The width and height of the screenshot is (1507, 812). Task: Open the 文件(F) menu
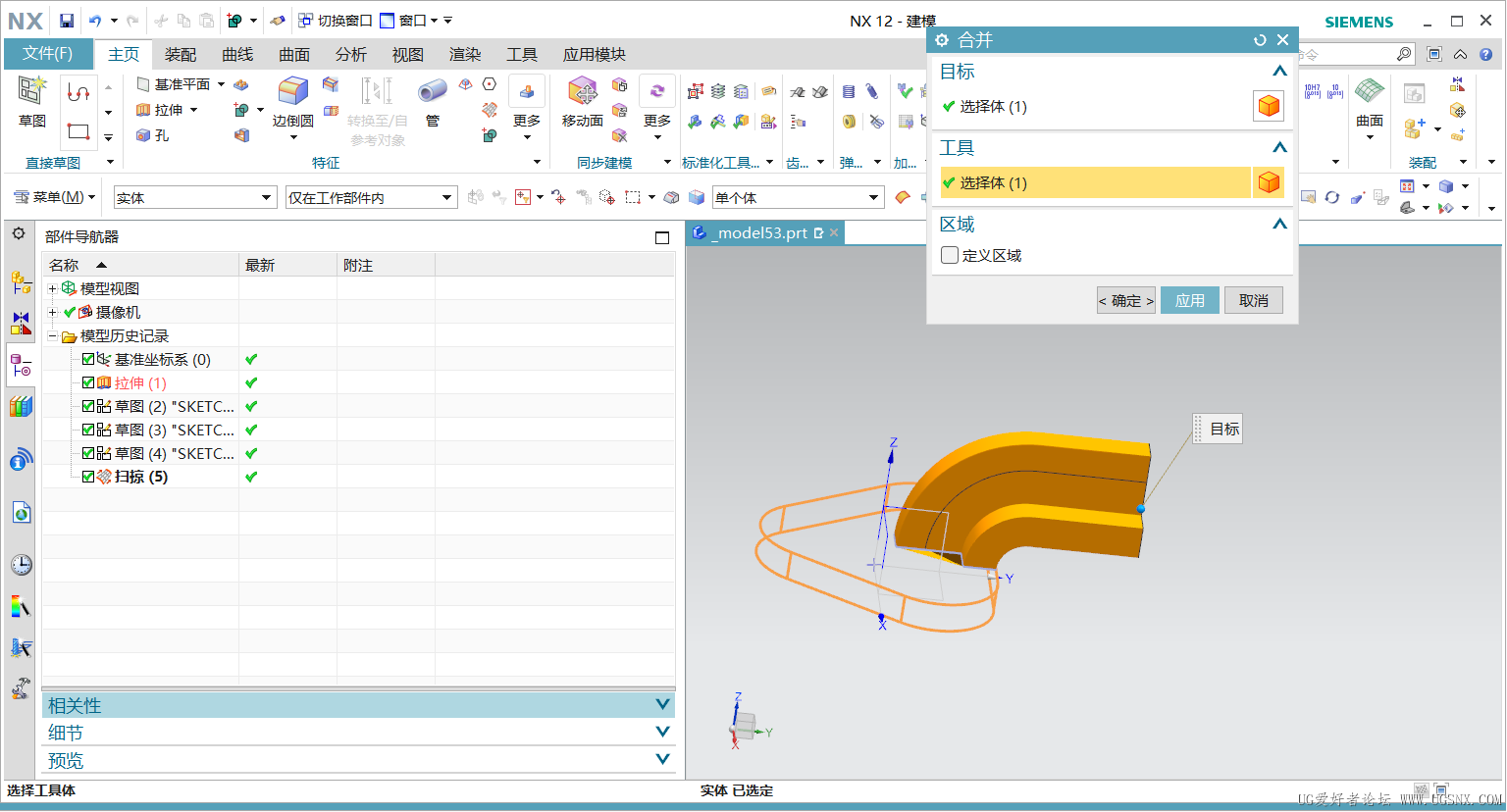tap(48, 54)
